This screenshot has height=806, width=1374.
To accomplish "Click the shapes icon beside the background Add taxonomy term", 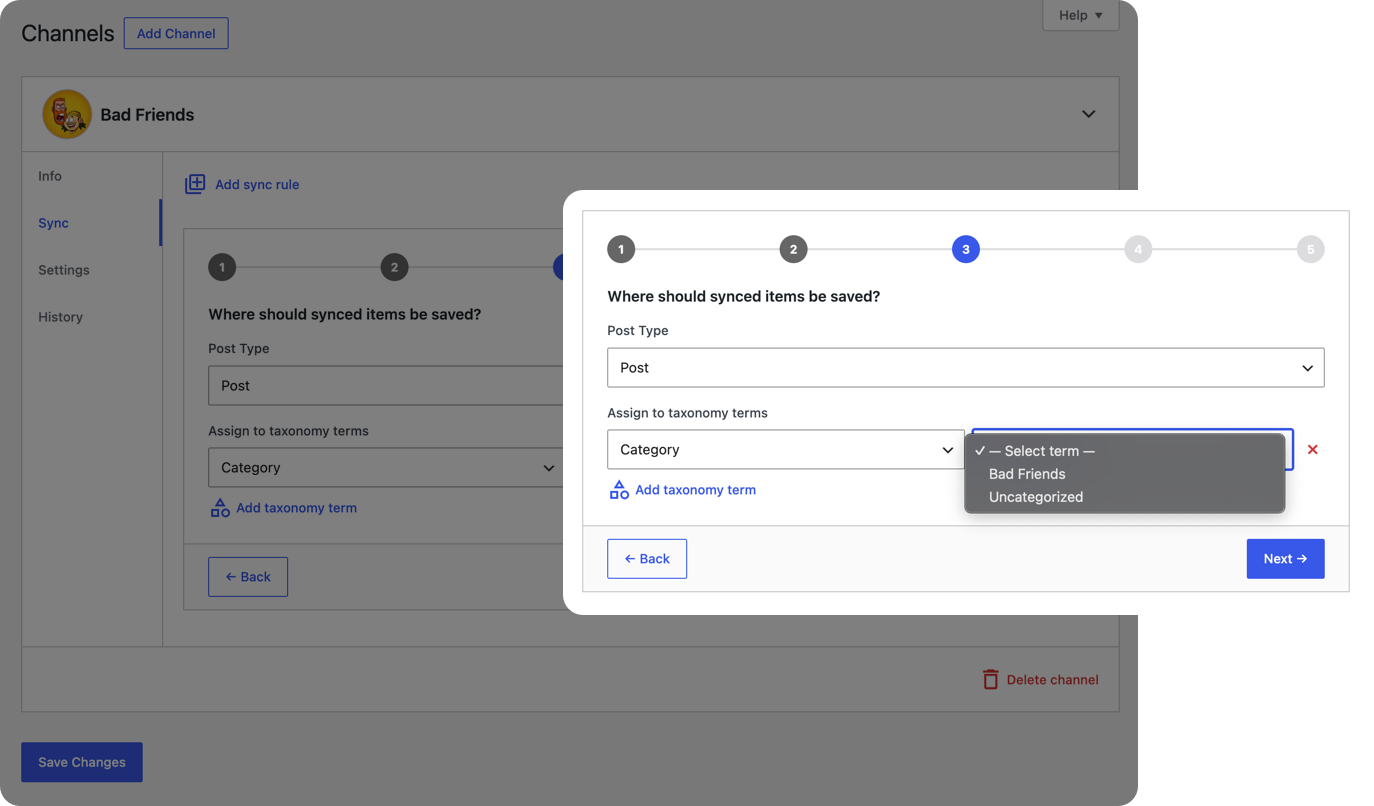I will click(x=220, y=508).
